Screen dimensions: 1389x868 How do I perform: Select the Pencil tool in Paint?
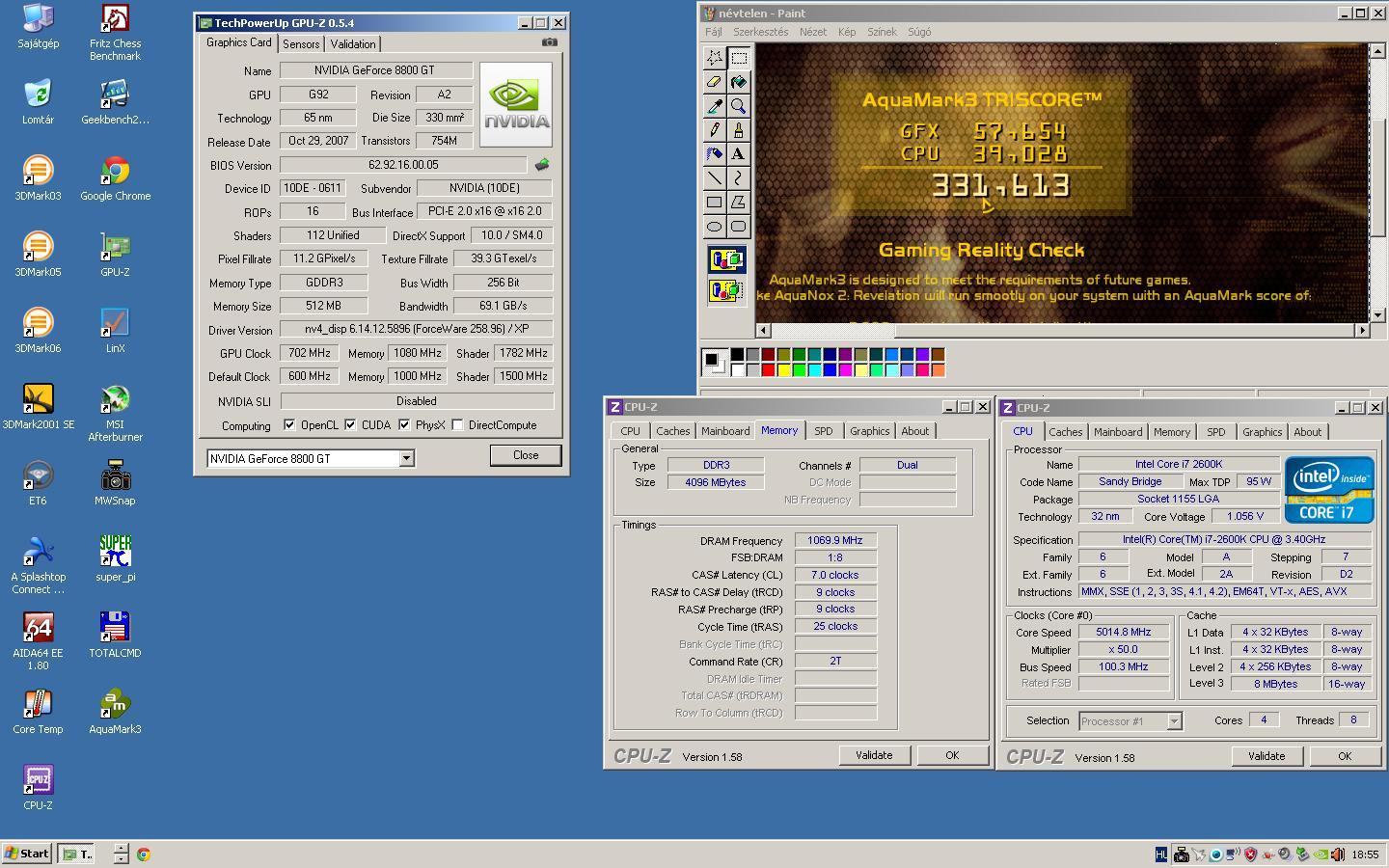tap(714, 130)
